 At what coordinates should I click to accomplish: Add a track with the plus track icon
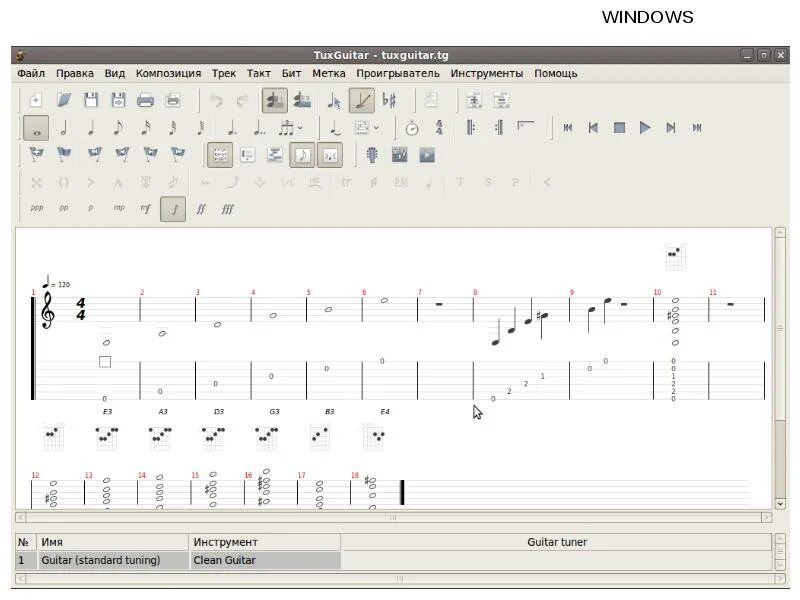pos(473,100)
